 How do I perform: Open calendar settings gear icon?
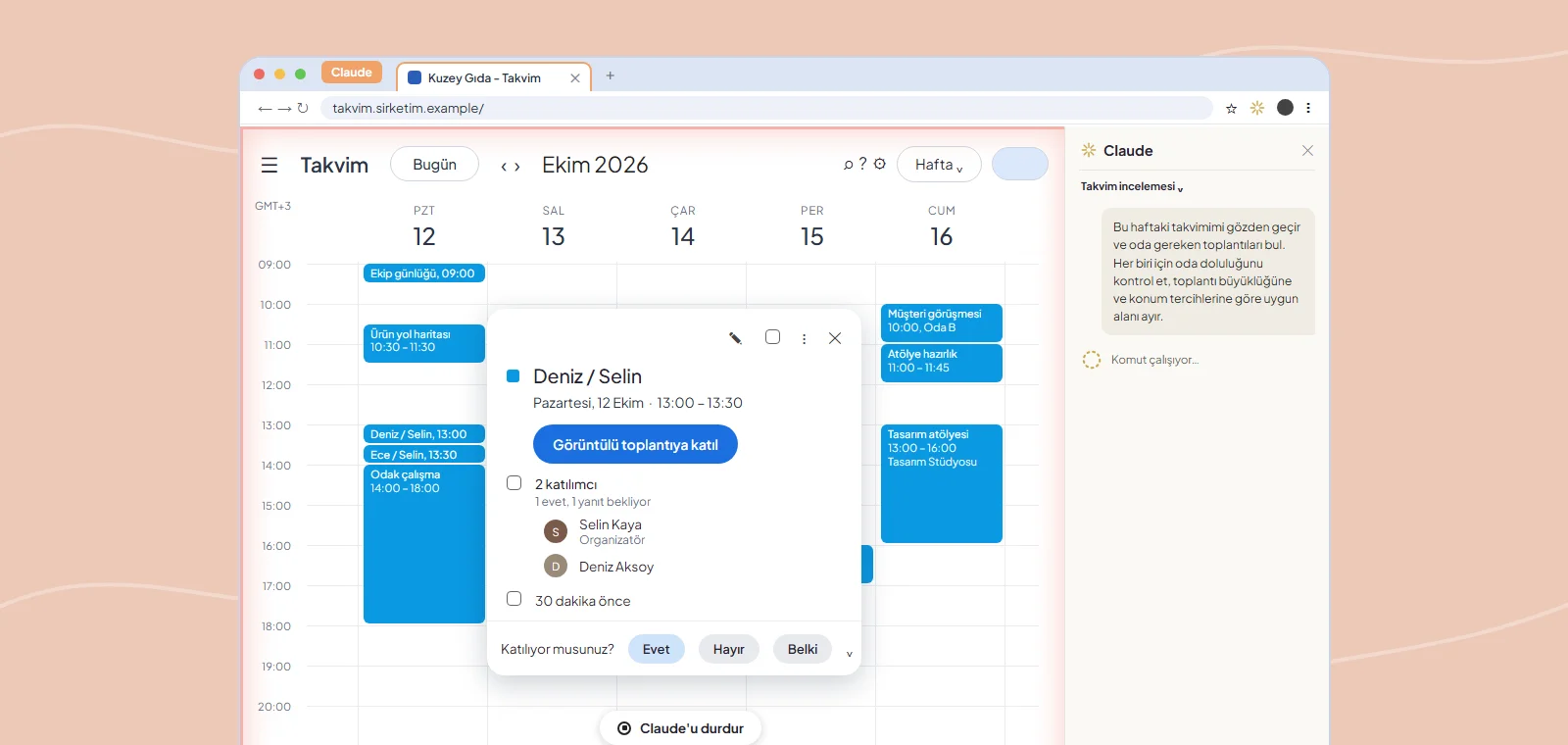click(880, 164)
